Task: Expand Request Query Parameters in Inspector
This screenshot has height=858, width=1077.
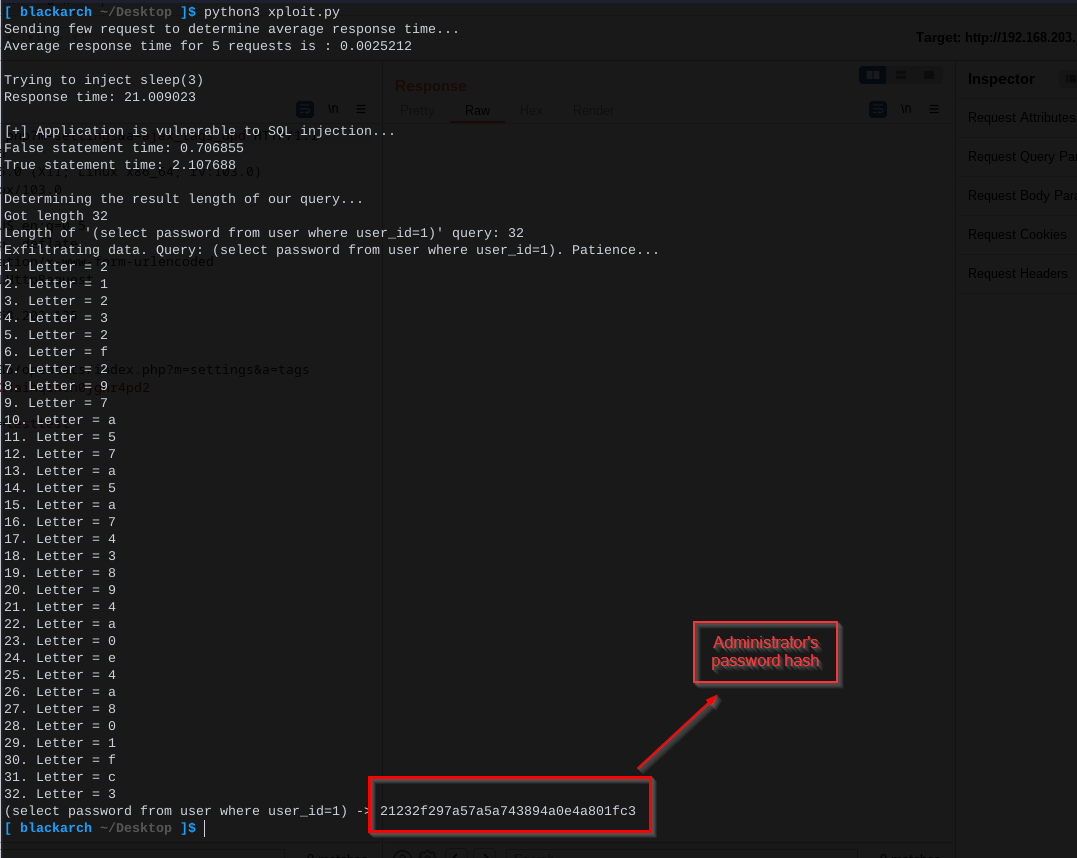Action: click(x=1019, y=157)
